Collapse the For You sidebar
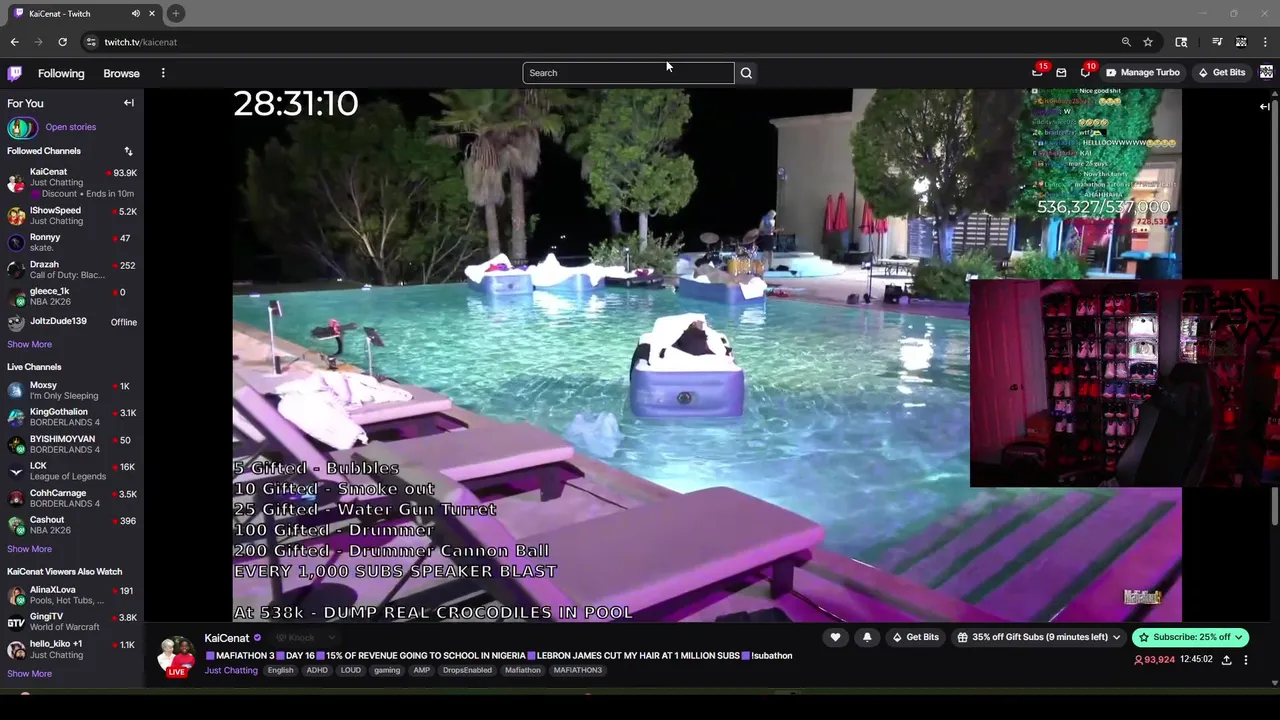Screen dimensions: 1280x720 click(129, 103)
